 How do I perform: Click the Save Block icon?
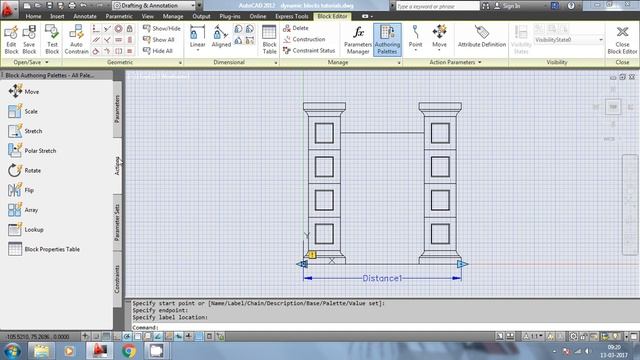[29, 40]
